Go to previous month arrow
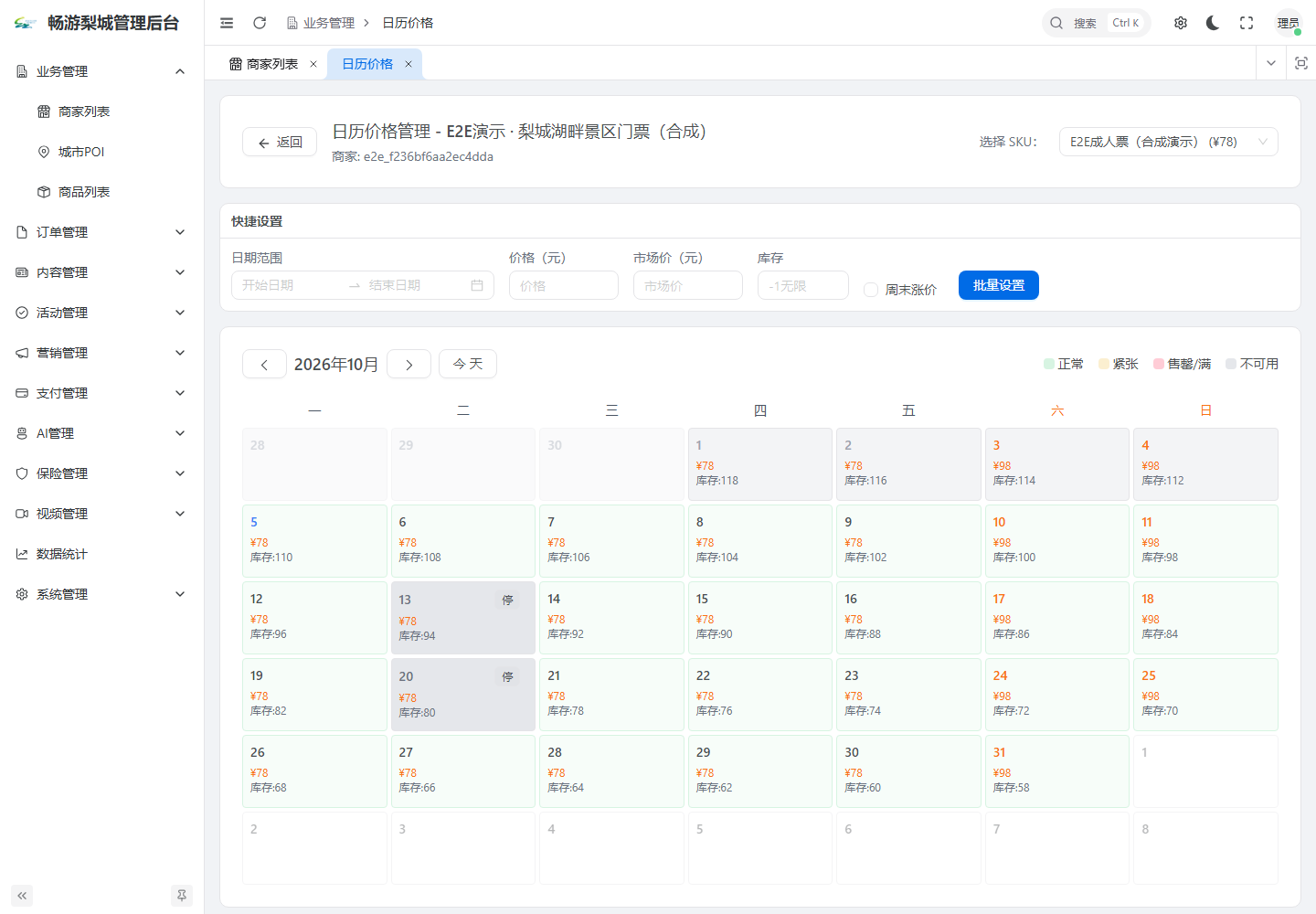1316x914 pixels. tap(264, 364)
